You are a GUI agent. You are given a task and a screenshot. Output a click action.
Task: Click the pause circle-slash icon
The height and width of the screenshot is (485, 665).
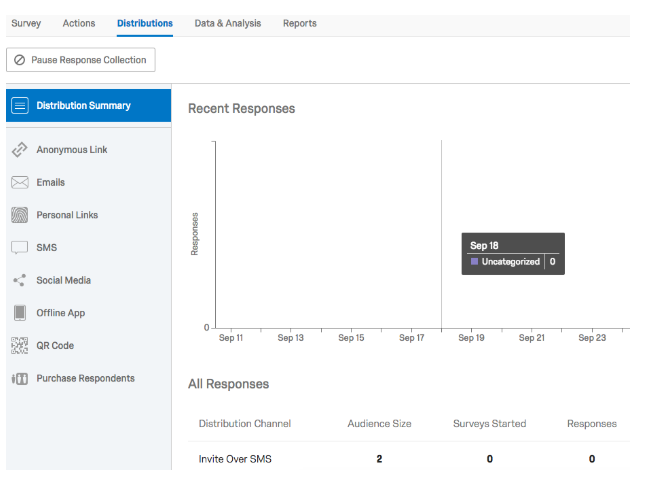[x=20, y=60]
